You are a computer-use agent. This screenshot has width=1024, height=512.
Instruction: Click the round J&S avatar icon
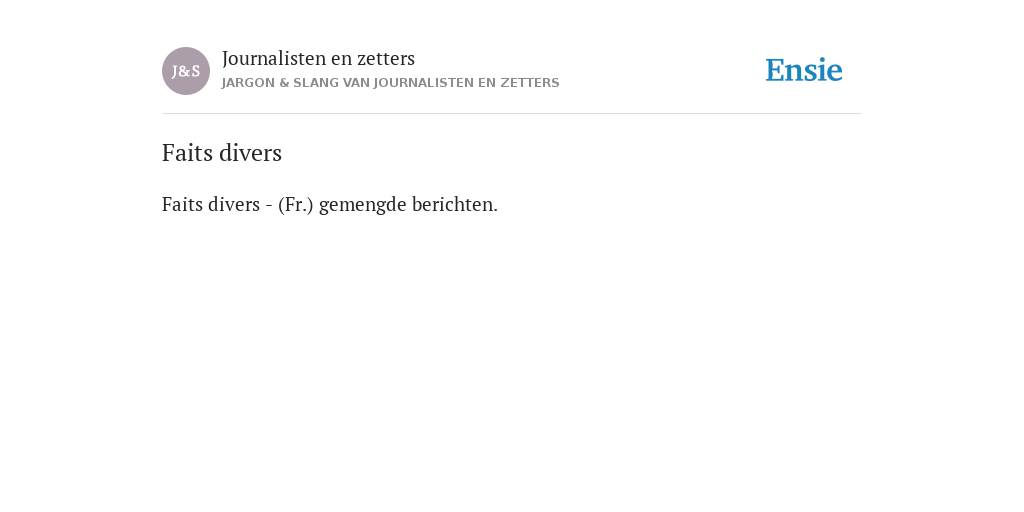tap(185, 71)
